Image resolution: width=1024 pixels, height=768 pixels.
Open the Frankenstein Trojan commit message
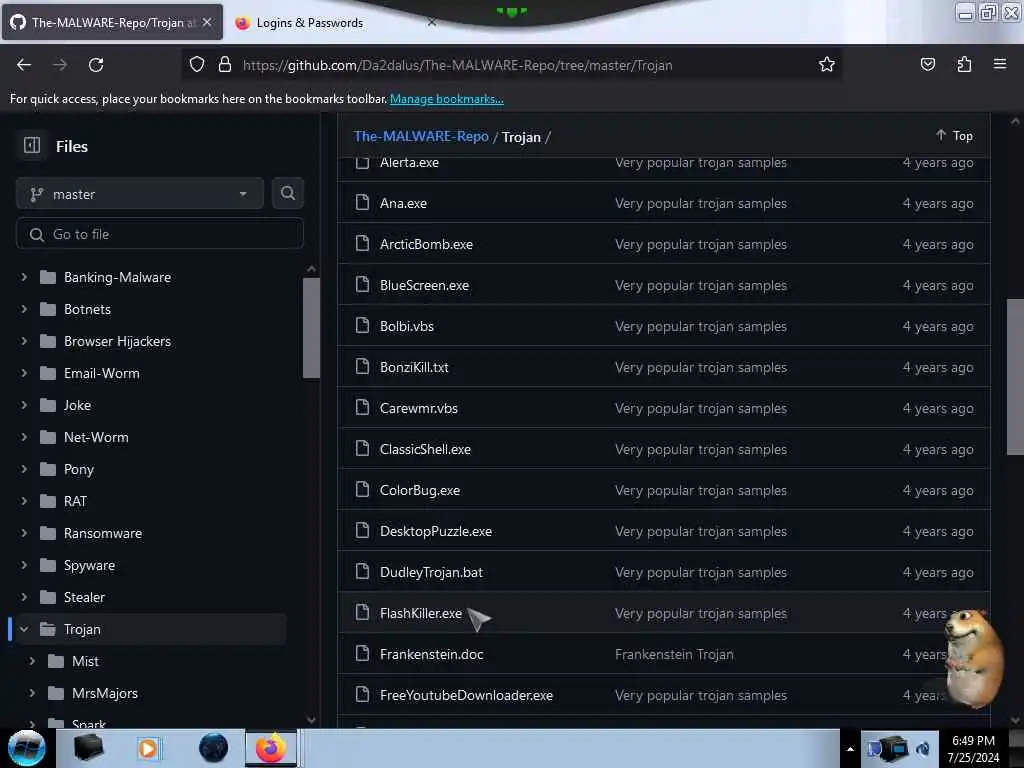tap(674, 654)
